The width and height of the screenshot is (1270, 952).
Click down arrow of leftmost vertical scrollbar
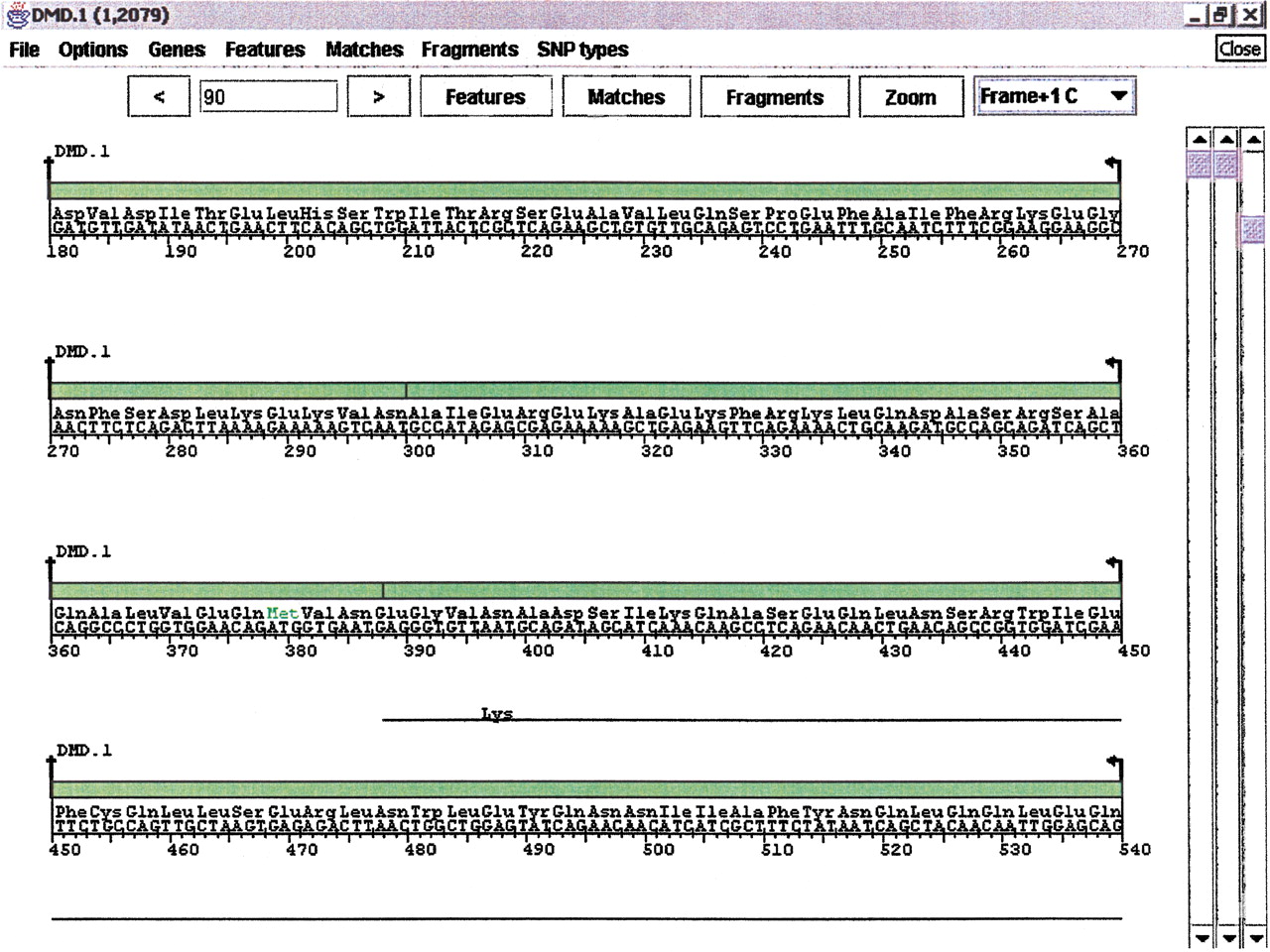tap(1201, 937)
